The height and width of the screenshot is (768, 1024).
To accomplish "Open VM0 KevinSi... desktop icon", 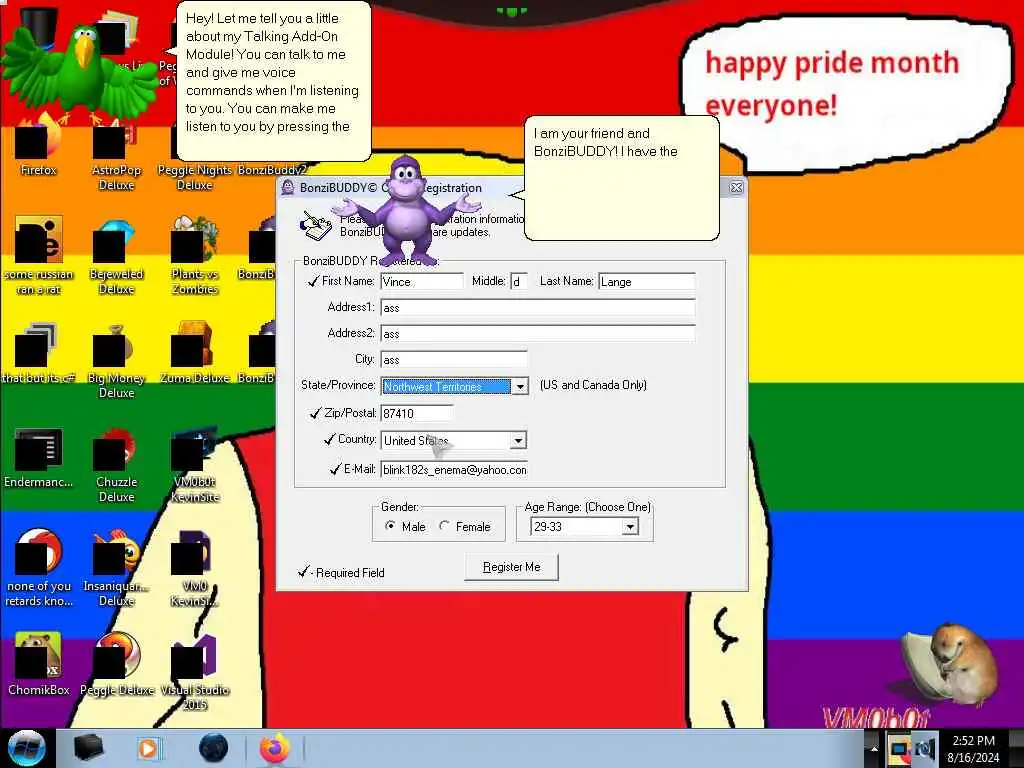I will point(195,568).
